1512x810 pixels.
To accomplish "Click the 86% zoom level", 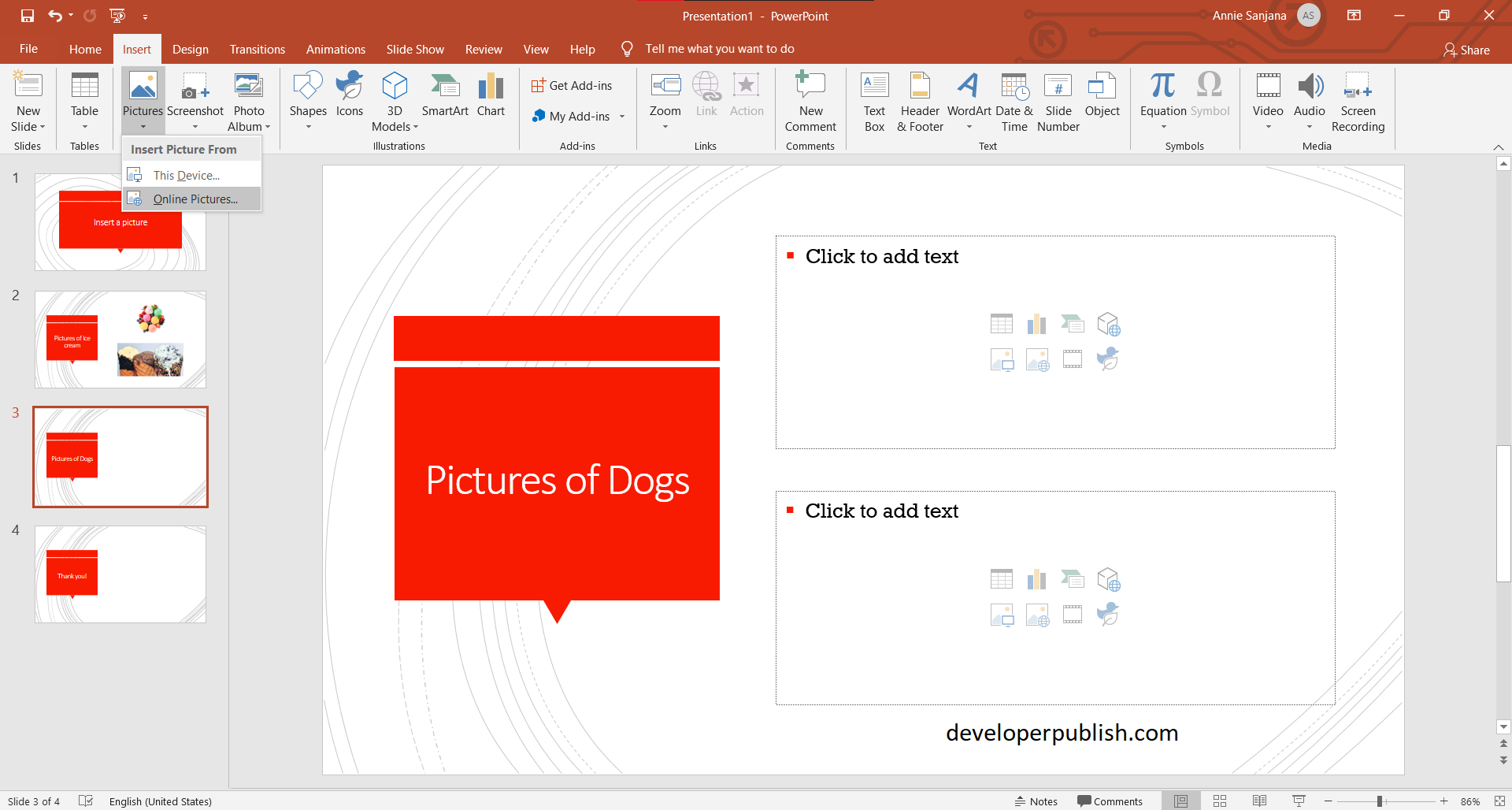I will pos(1469,801).
